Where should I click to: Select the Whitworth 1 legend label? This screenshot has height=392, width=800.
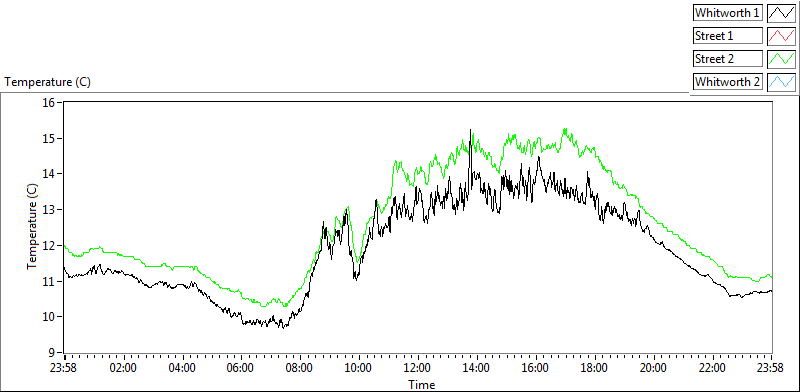[x=728, y=13]
